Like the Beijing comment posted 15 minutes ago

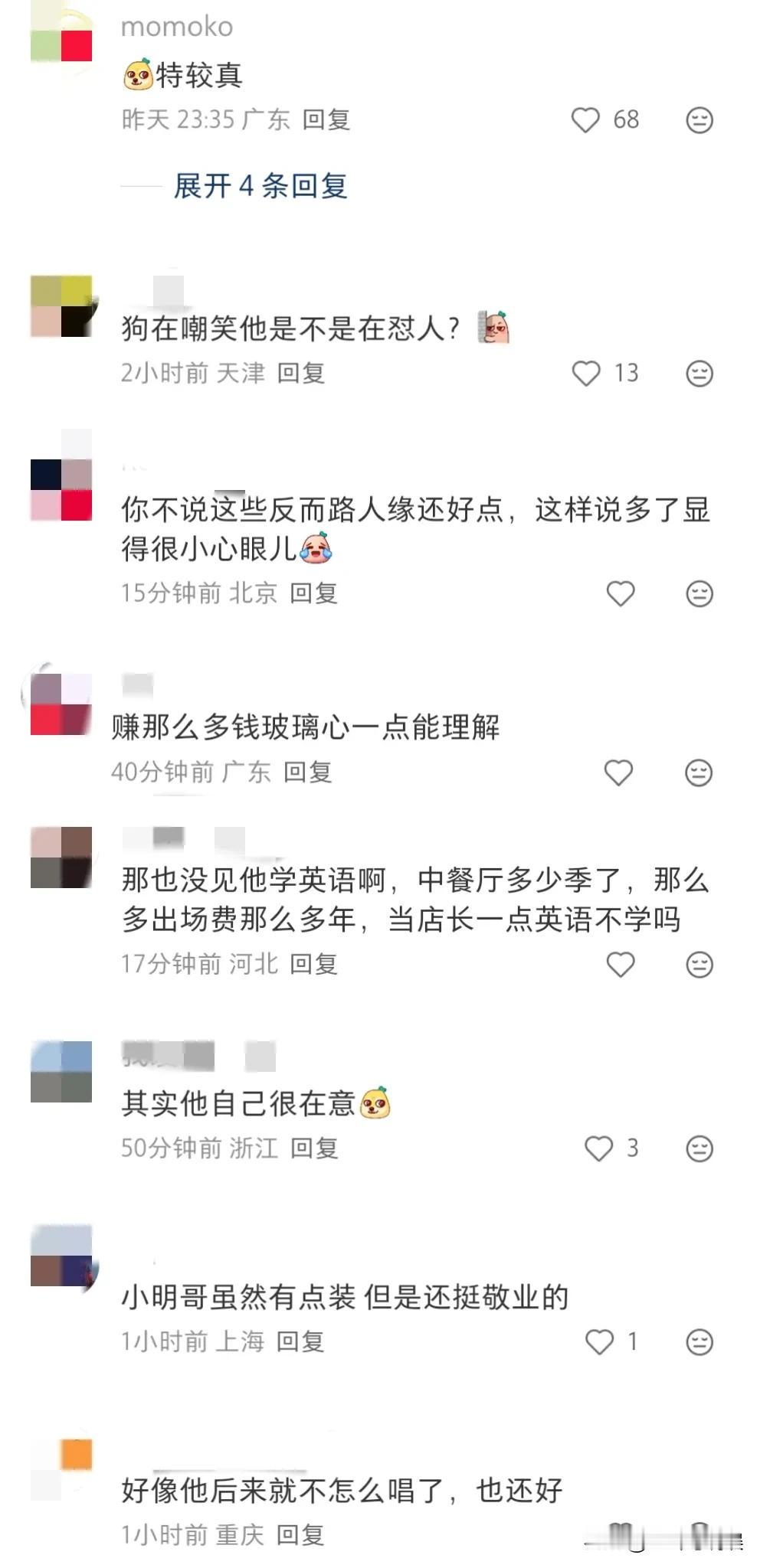pyautogui.click(x=621, y=593)
